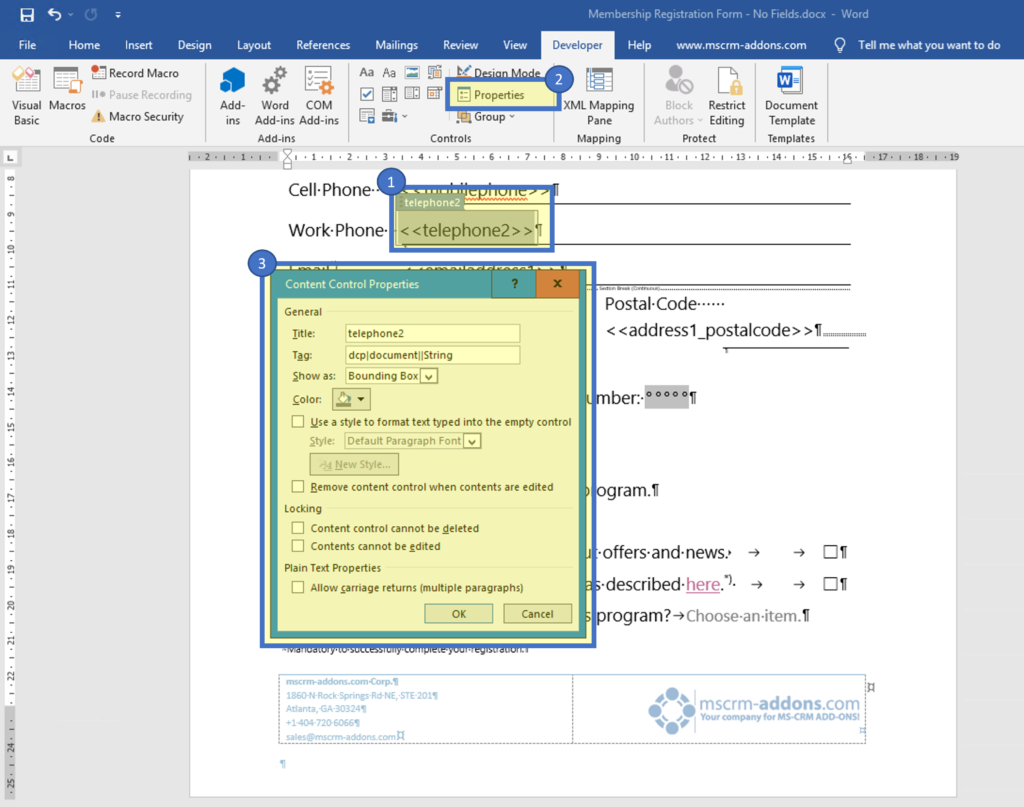The width and height of the screenshot is (1024, 807).
Task: Click the here hyperlink in the document
Action: pyautogui.click(x=704, y=584)
